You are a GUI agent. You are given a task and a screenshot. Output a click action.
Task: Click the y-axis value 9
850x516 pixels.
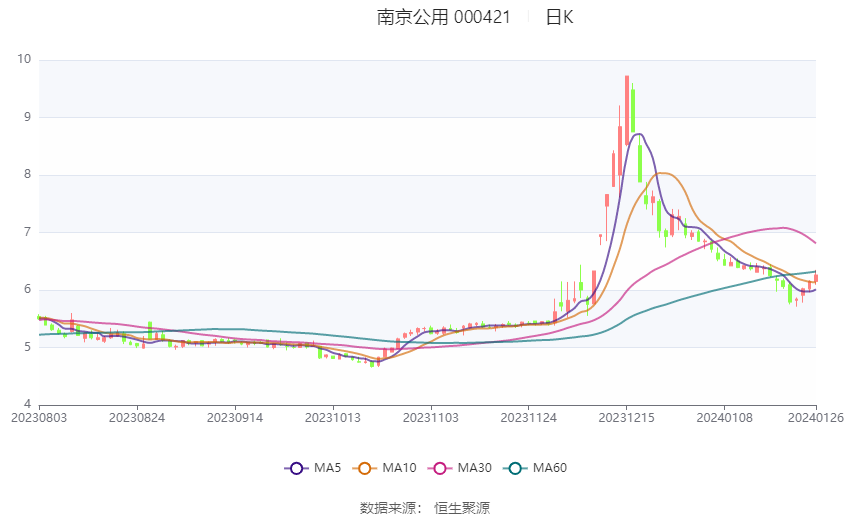[28, 117]
